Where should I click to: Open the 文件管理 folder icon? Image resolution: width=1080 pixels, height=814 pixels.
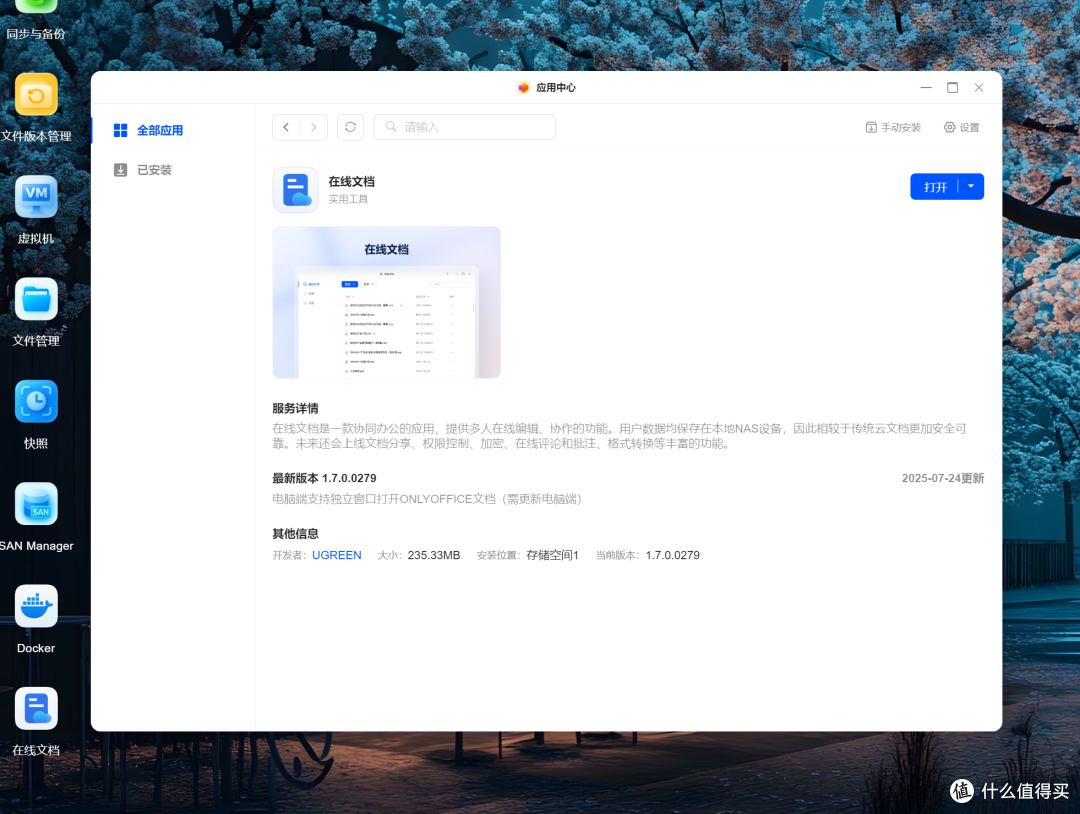click(x=37, y=299)
